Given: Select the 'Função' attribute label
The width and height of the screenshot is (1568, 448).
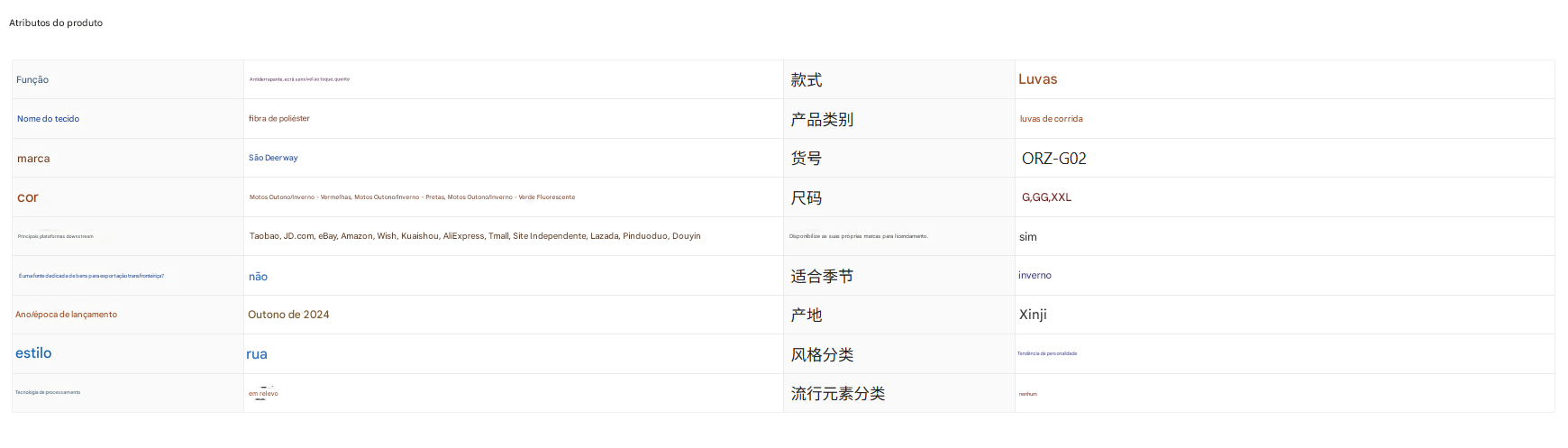Looking at the screenshot, I should pos(32,80).
